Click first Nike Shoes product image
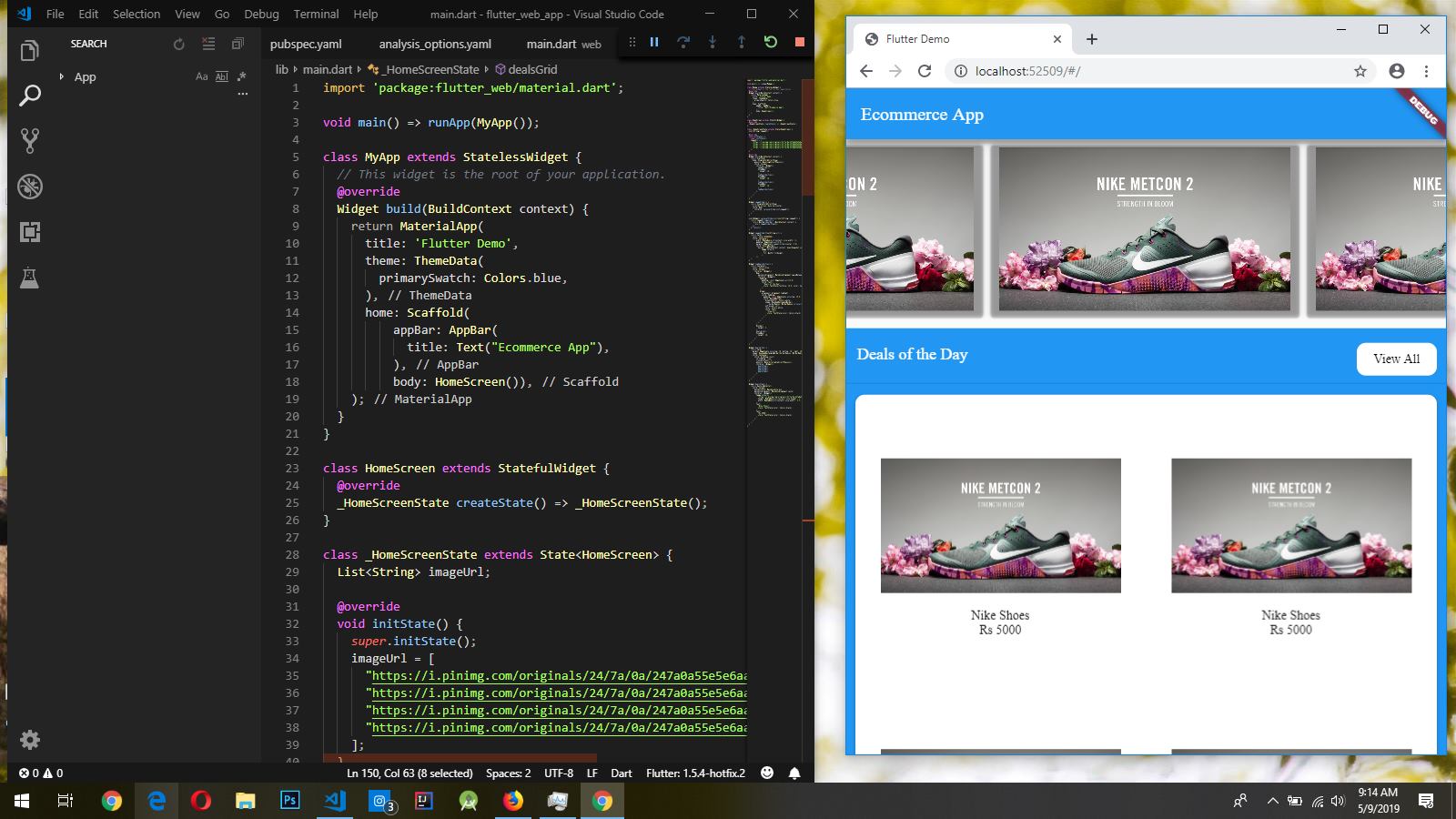Image resolution: width=1456 pixels, height=819 pixels. tap(1000, 526)
